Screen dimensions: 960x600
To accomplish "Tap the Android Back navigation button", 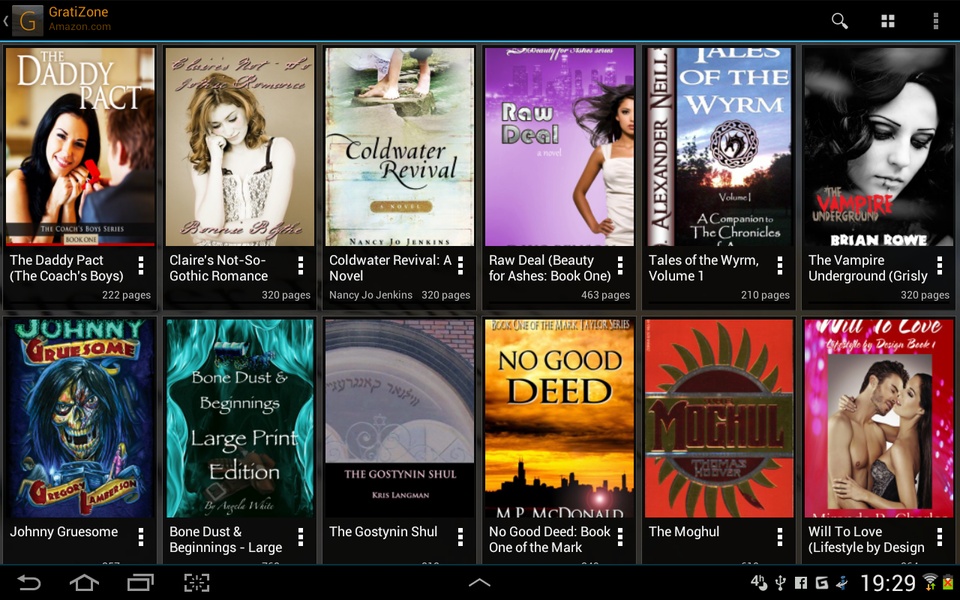I will (x=29, y=582).
